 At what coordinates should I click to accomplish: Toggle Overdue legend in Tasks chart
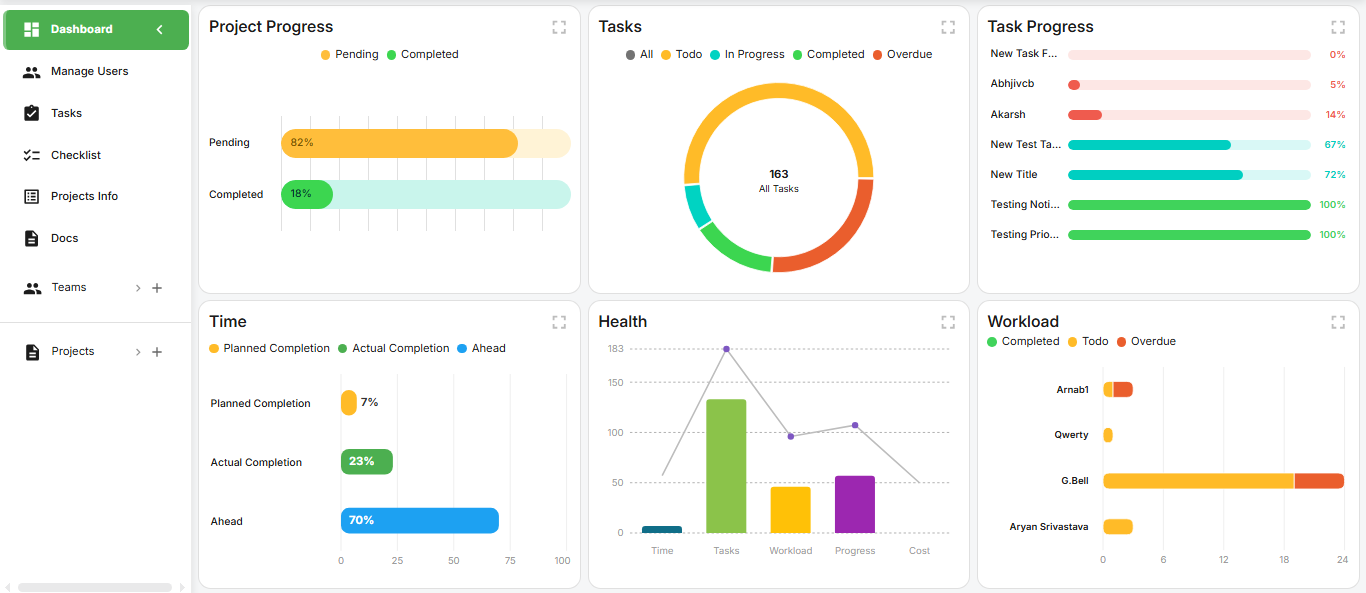902,55
